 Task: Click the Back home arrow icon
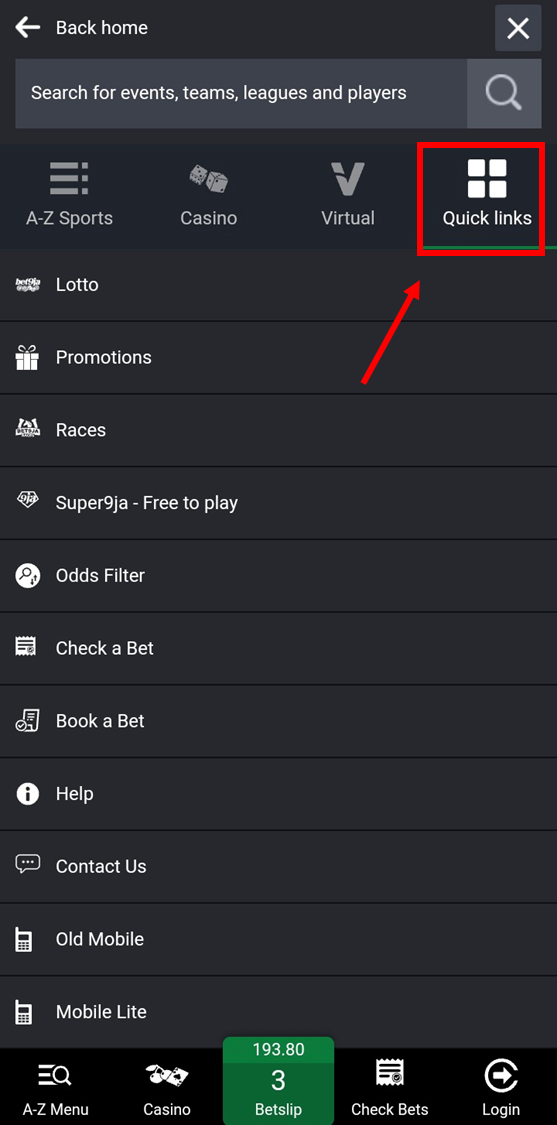pos(27,28)
